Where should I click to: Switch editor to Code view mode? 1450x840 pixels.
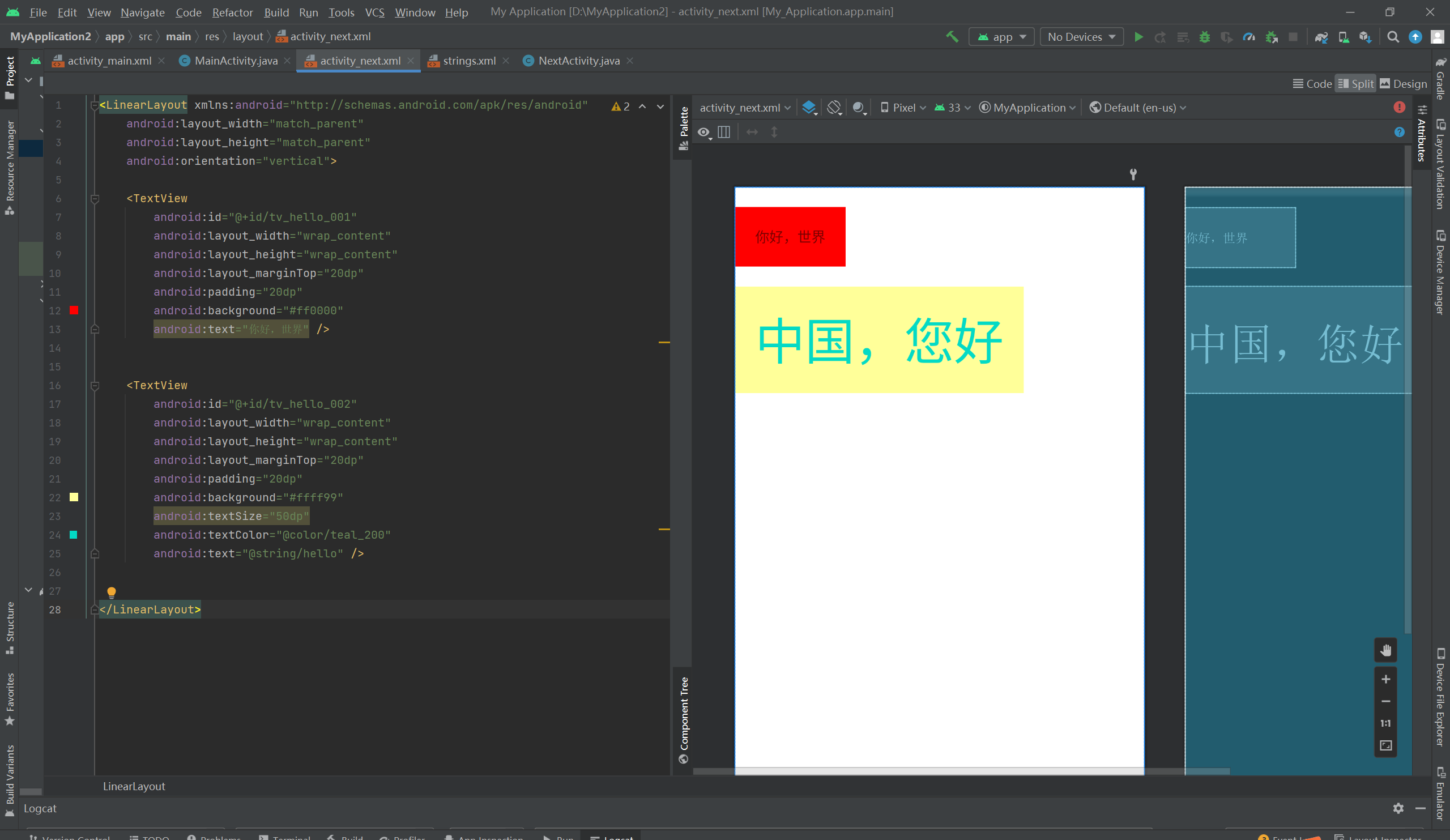tap(1312, 84)
